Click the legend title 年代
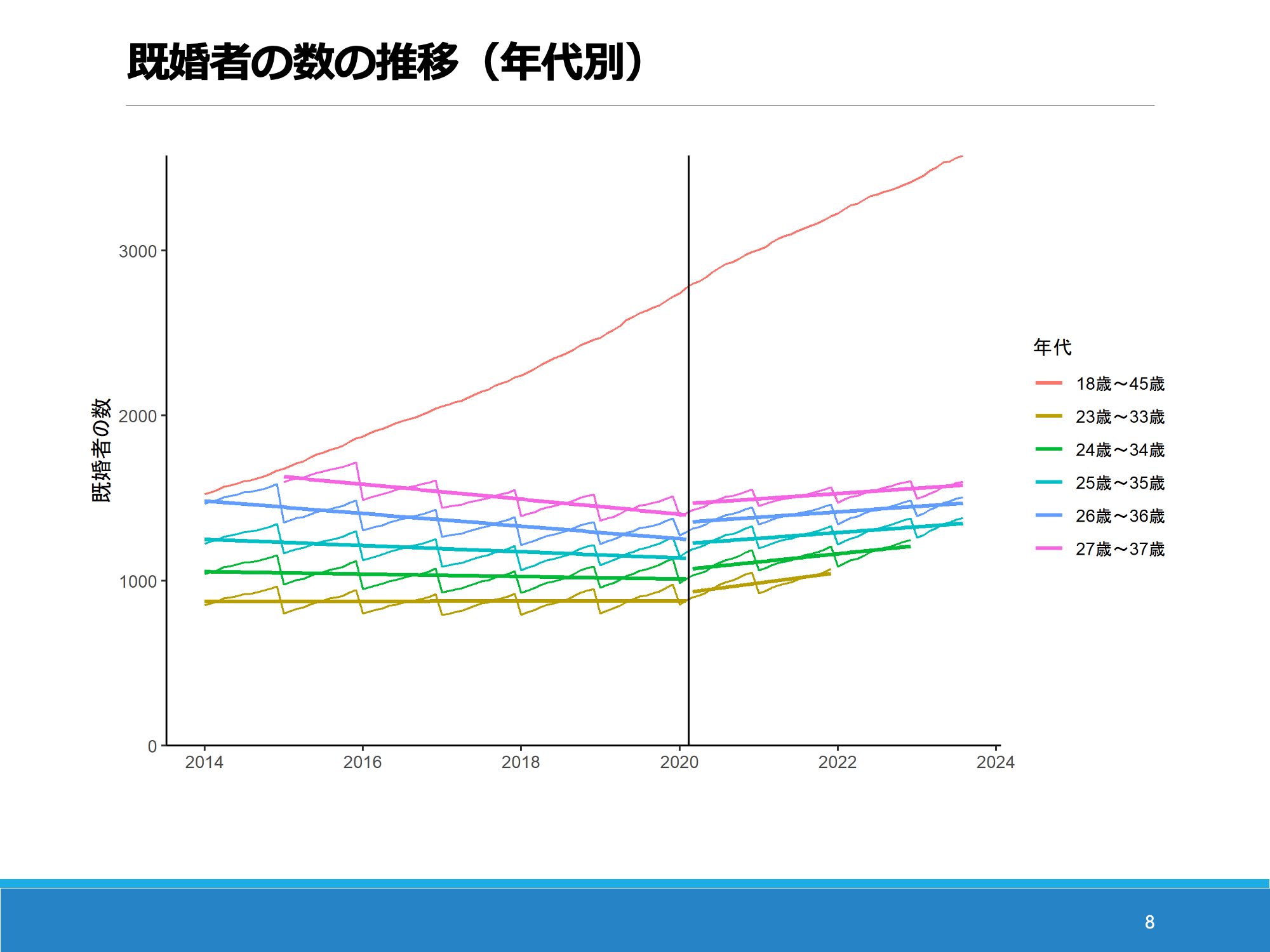Image resolution: width=1270 pixels, height=952 pixels. click(x=1052, y=347)
